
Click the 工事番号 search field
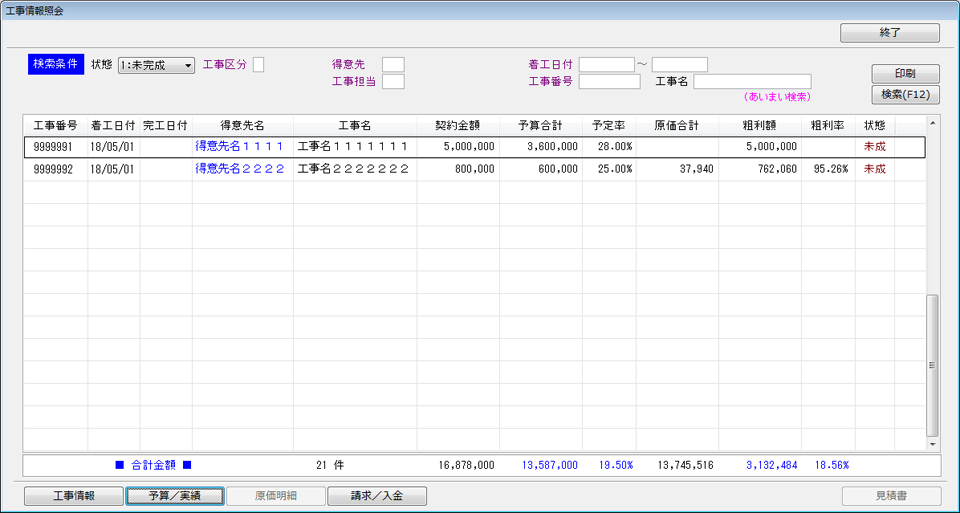pyautogui.click(x=609, y=82)
